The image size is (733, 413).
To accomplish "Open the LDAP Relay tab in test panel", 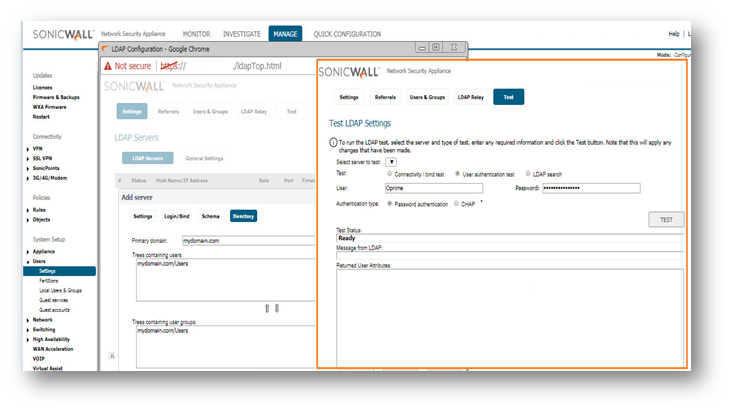I will 471,97.
